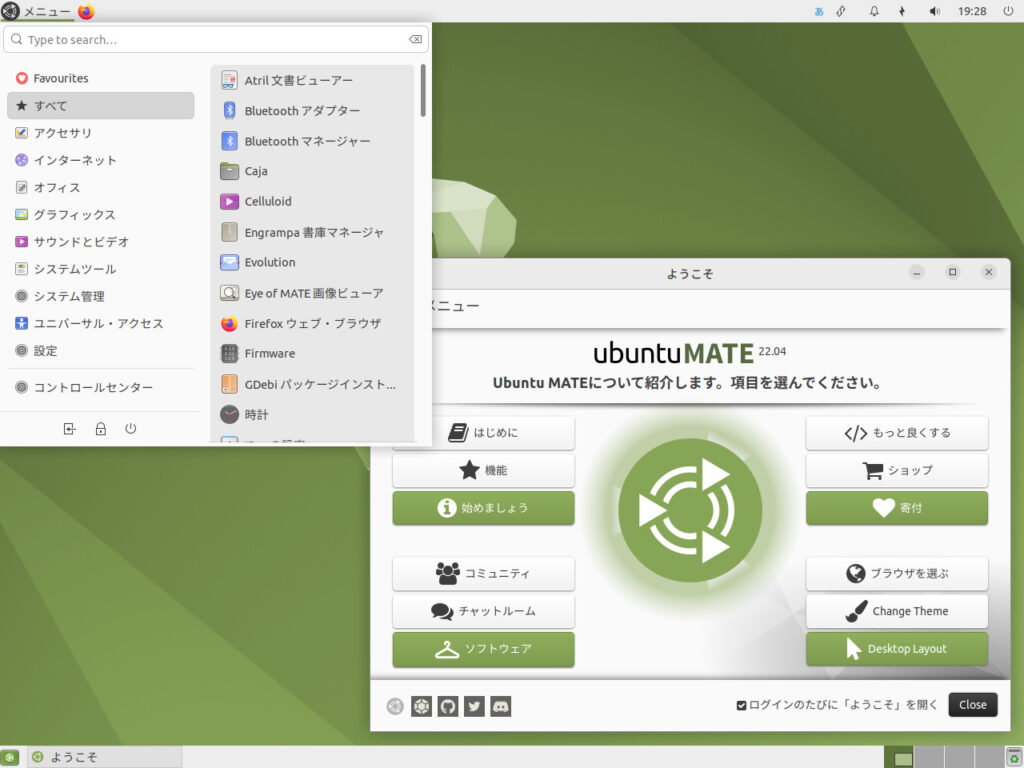Click the lock screen icon in the menu
The image size is (1024, 768).
click(x=100, y=428)
